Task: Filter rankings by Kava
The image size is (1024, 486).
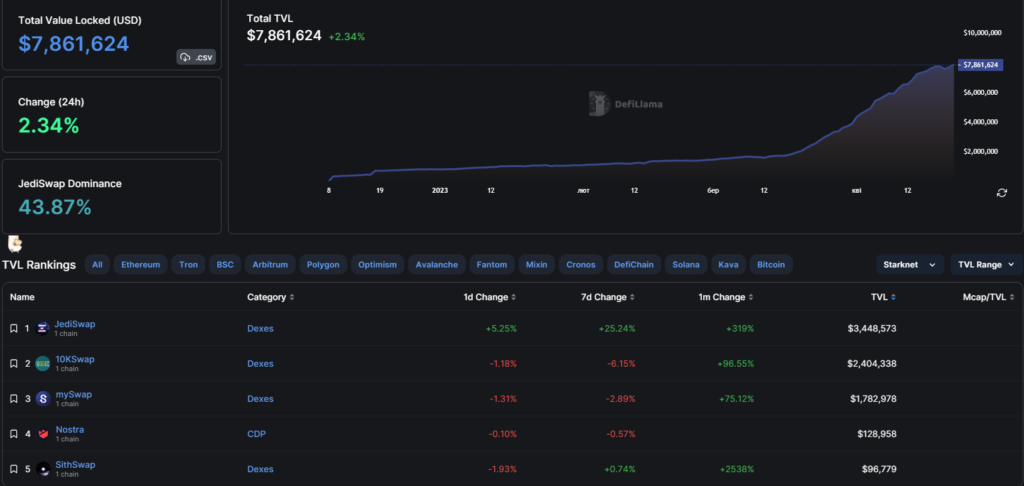Action: pyautogui.click(x=728, y=265)
